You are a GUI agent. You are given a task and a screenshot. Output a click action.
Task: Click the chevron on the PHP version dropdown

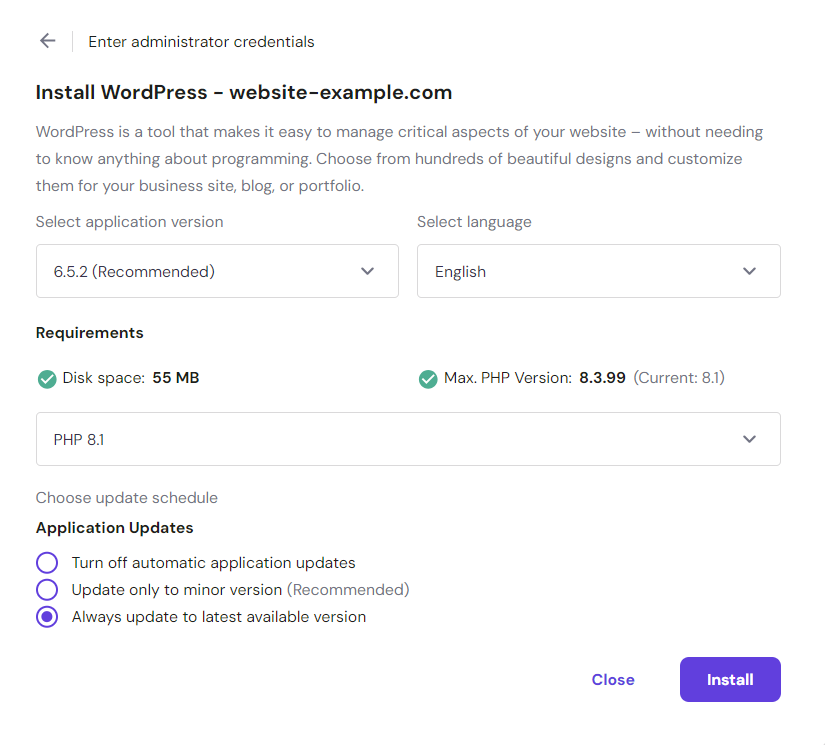(749, 438)
